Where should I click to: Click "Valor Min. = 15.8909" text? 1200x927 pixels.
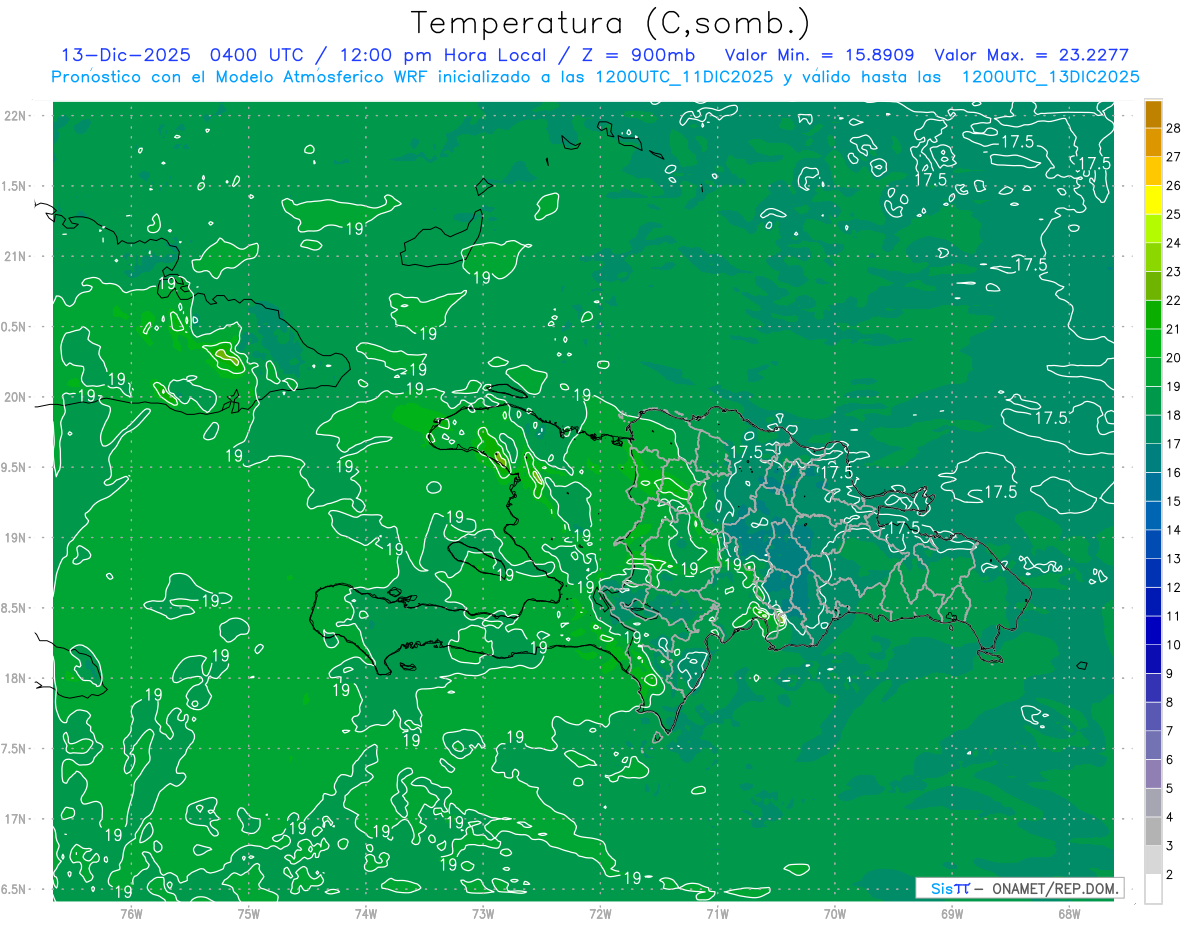point(820,55)
